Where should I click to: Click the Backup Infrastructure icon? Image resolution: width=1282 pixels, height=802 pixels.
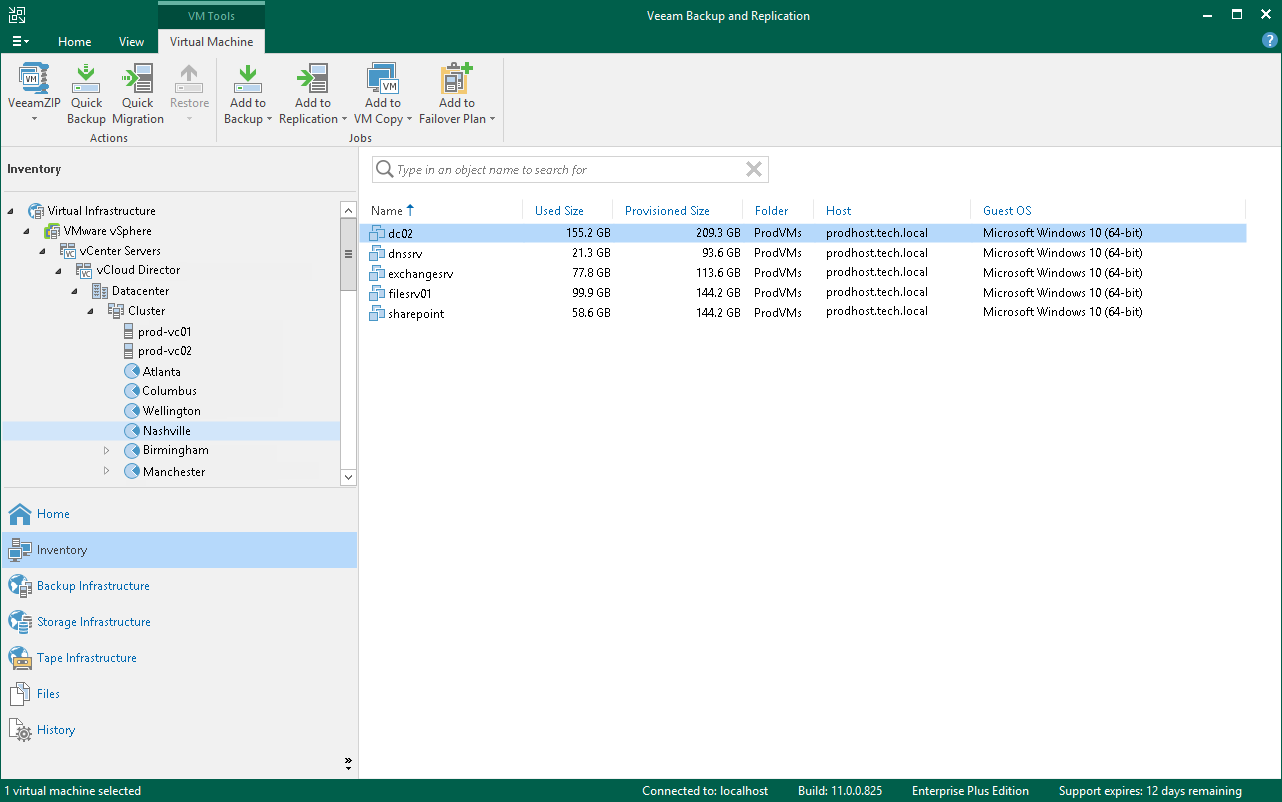[x=20, y=586]
